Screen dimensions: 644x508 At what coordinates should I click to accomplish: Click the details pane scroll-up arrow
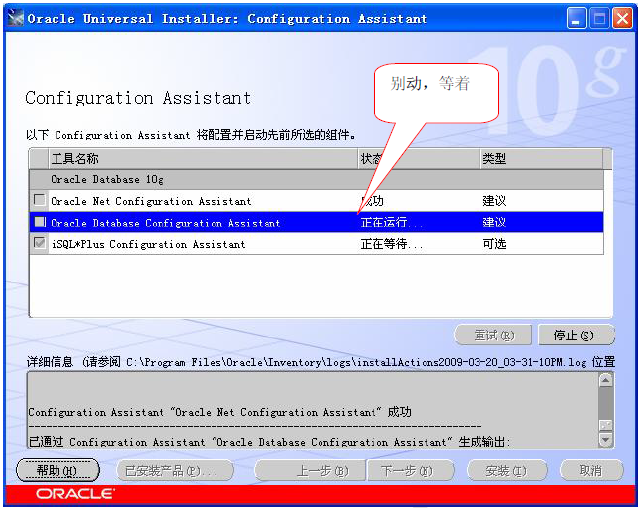[x=605, y=380]
